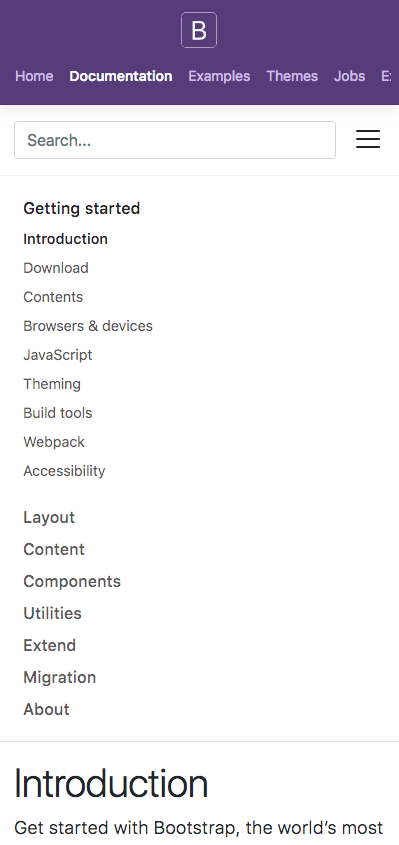The image size is (399, 845).
Task: Expand the Layout section
Action: (x=49, y=517)
